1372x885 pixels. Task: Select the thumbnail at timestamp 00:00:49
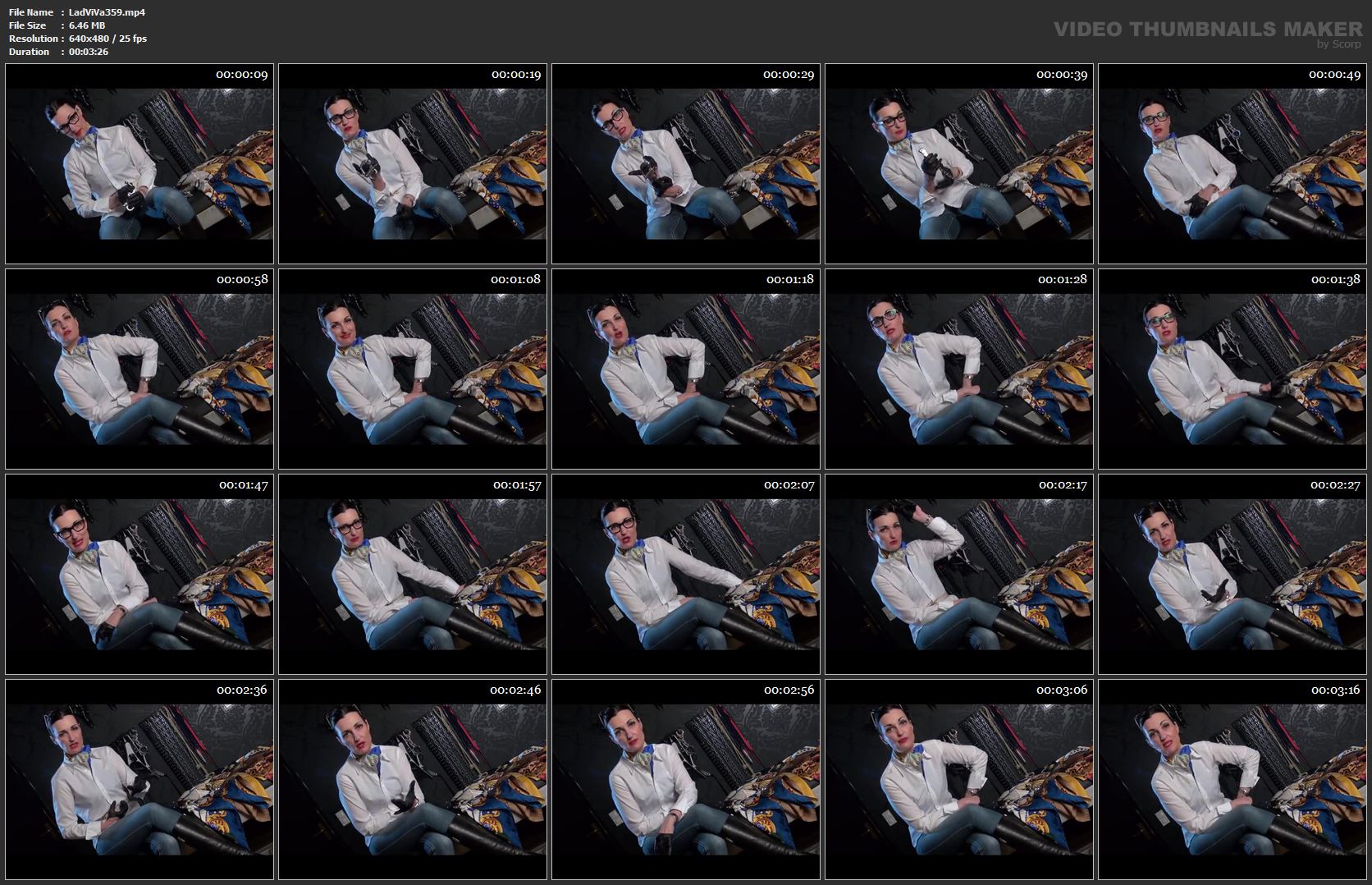point(1233,163)
